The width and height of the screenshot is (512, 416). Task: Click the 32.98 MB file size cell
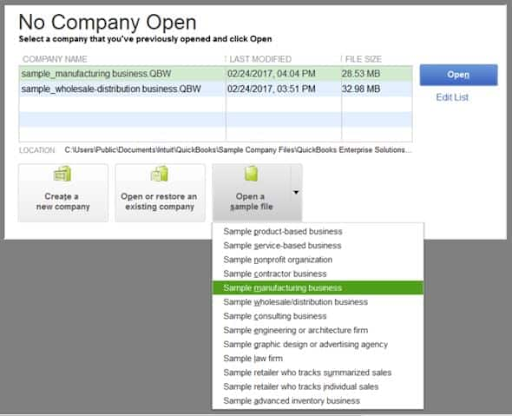361,89
